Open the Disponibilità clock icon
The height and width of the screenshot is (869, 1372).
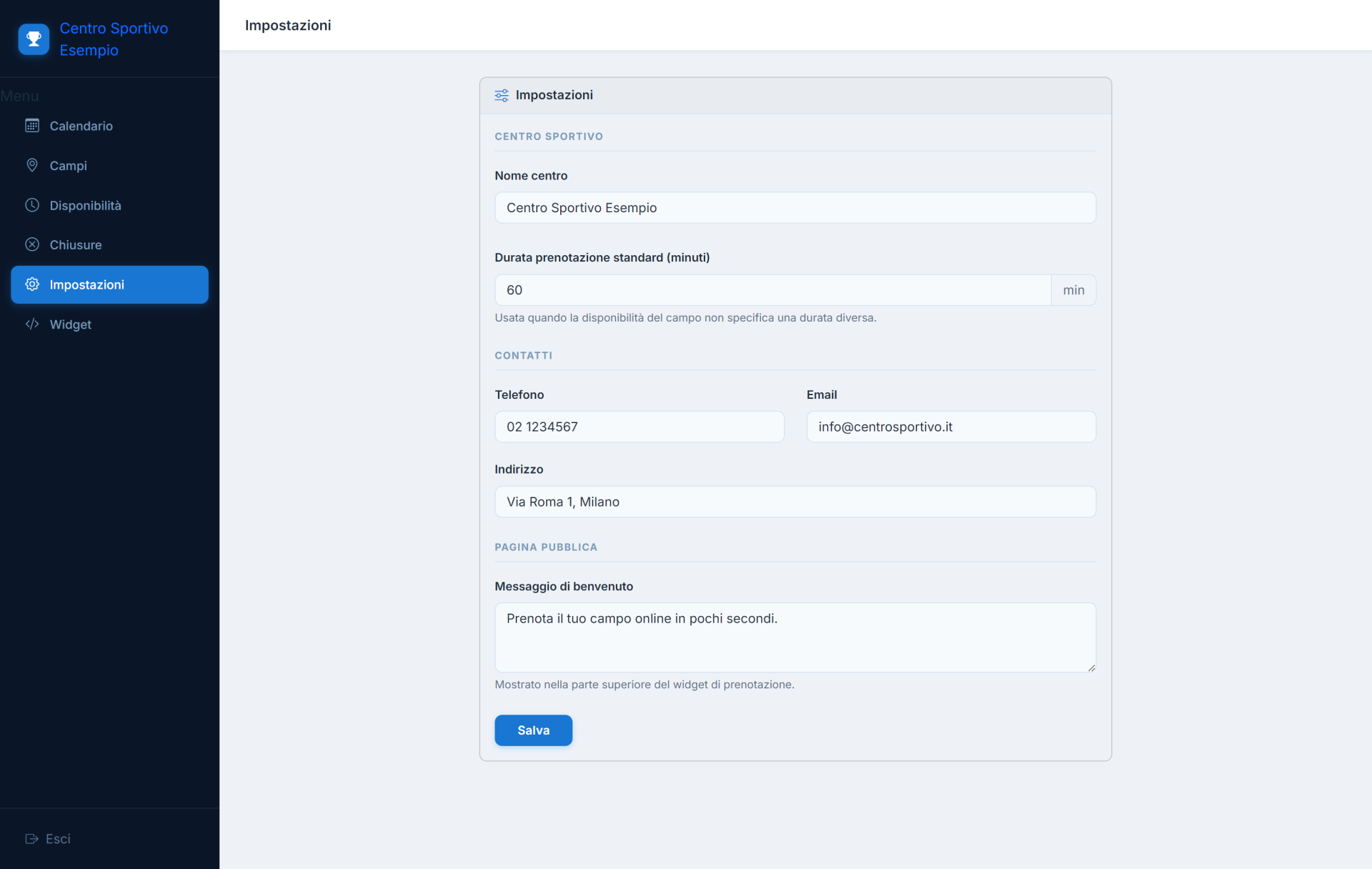(32, 205)
